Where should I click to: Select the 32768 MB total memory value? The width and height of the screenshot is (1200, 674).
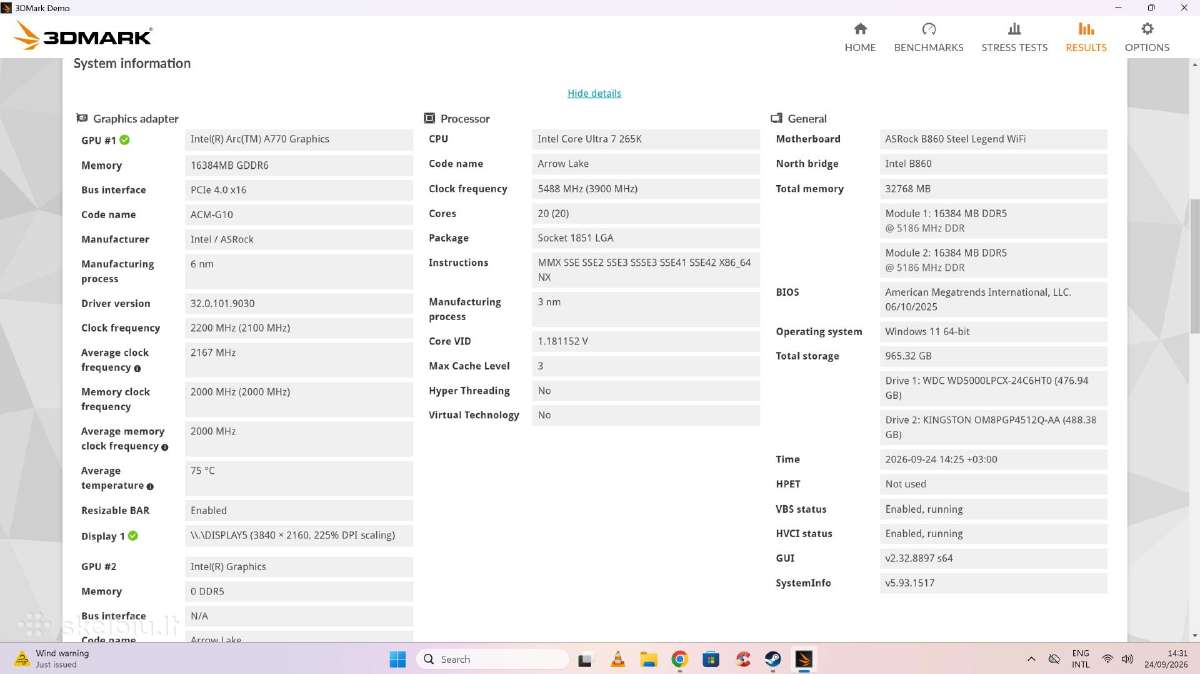(994, 189)
